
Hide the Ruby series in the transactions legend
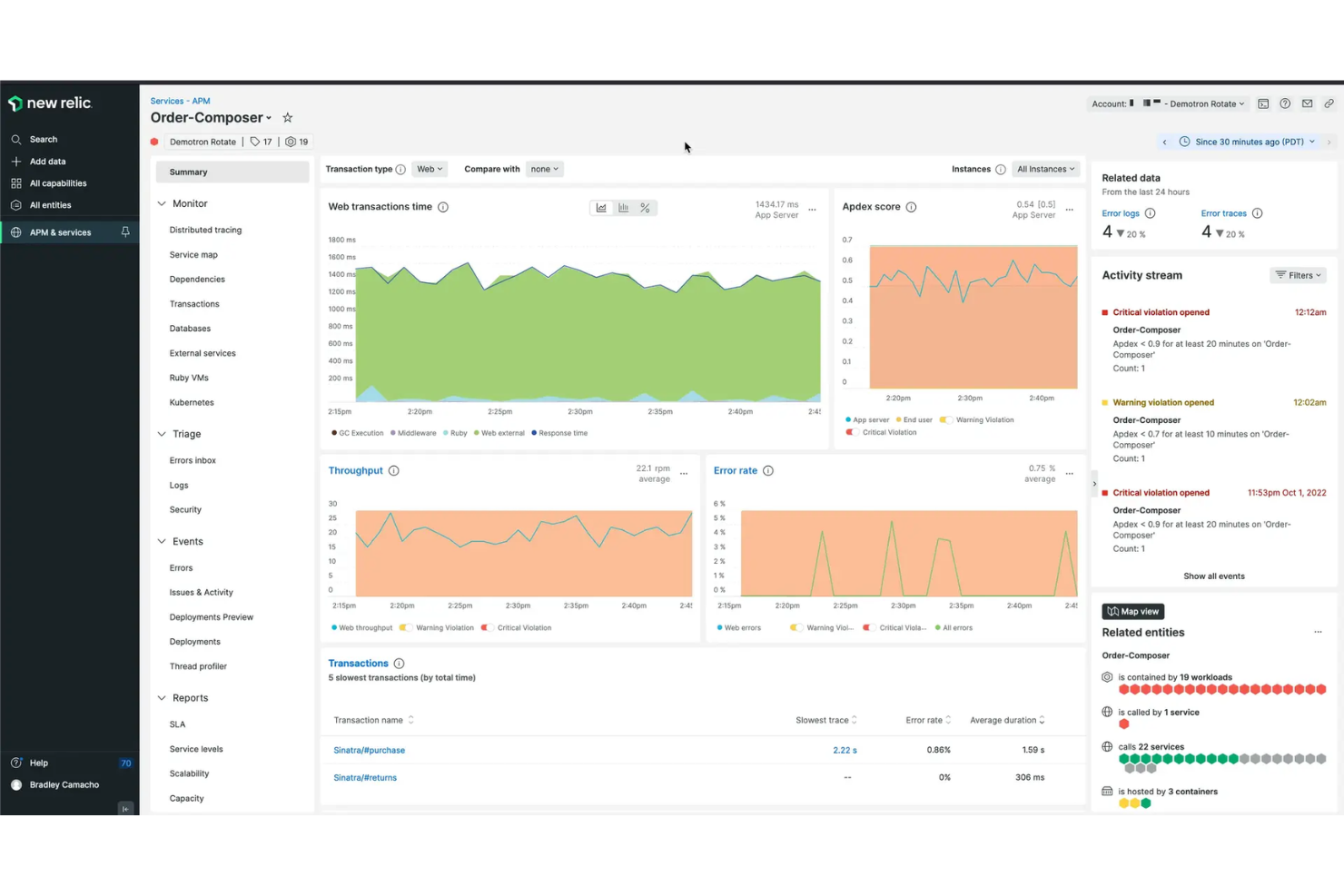click(454, 433)
